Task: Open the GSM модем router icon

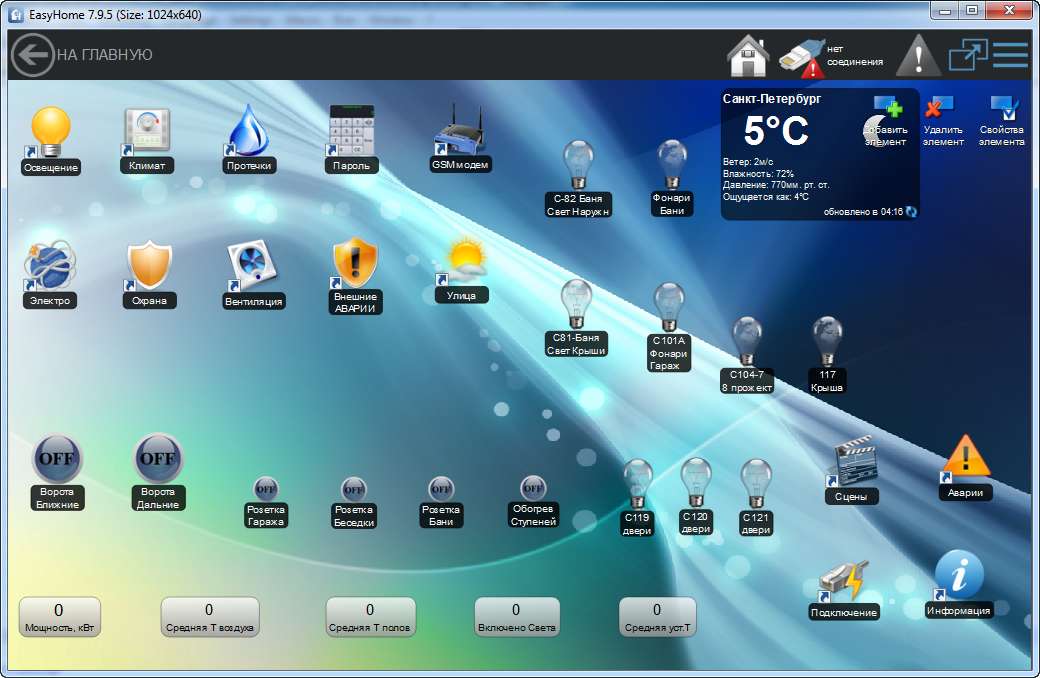Action: (x=460, y=130)
